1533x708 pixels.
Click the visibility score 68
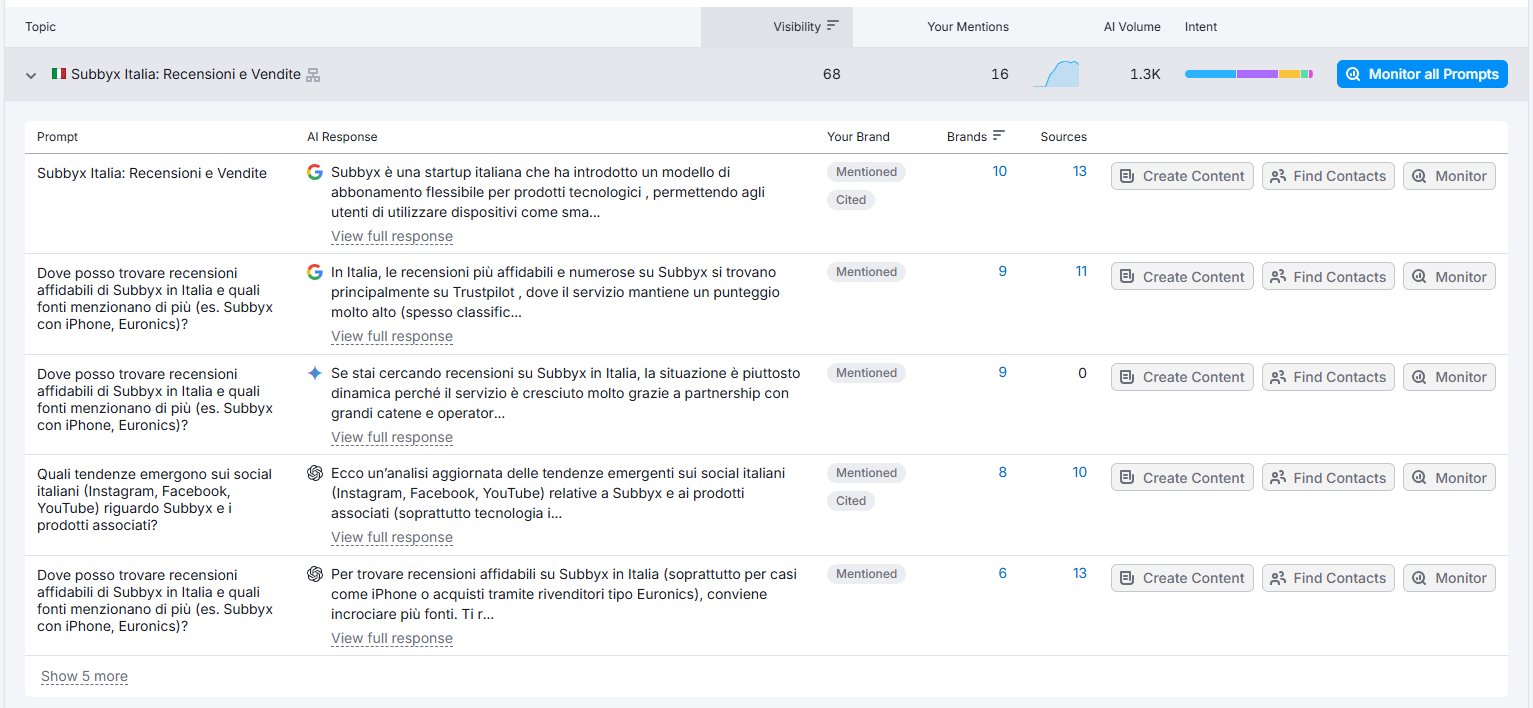pyautogui.click(x=832, y=75)
